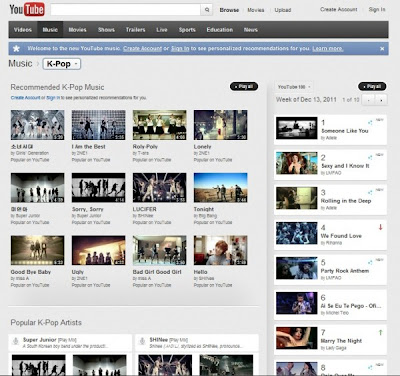Select the Music tab
Viewport: 400px width, 376px height.
pos(50,30)
